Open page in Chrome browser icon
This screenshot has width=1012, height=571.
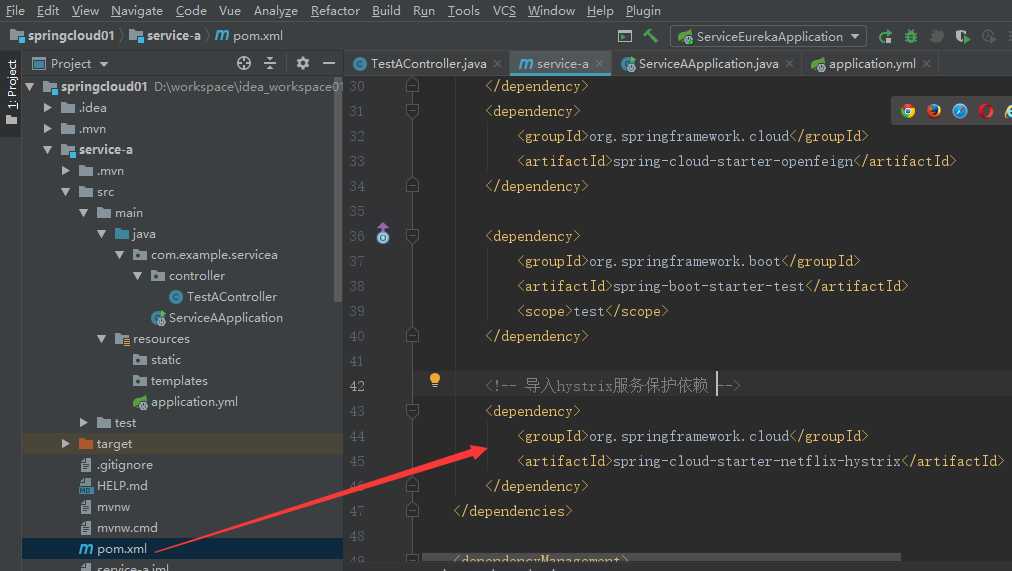(x=908, y=111)
